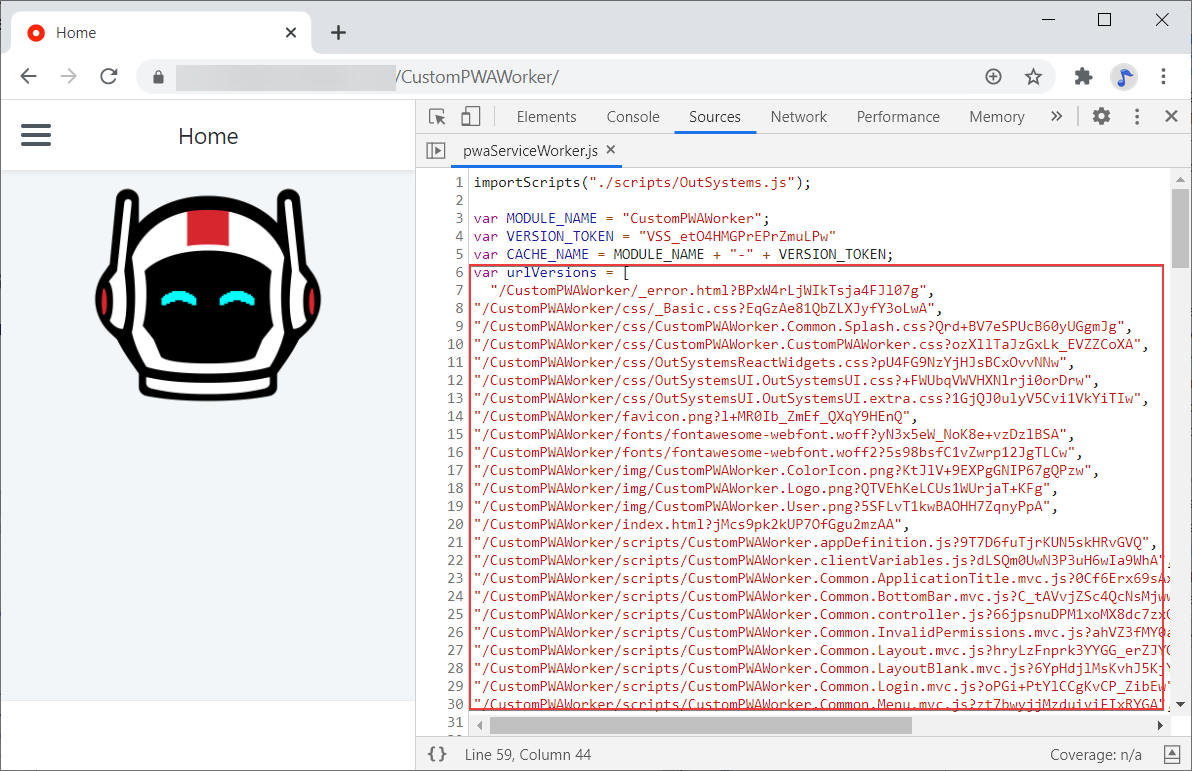
Task: Select the inspect element tool
Action: (x=437, y=116)
